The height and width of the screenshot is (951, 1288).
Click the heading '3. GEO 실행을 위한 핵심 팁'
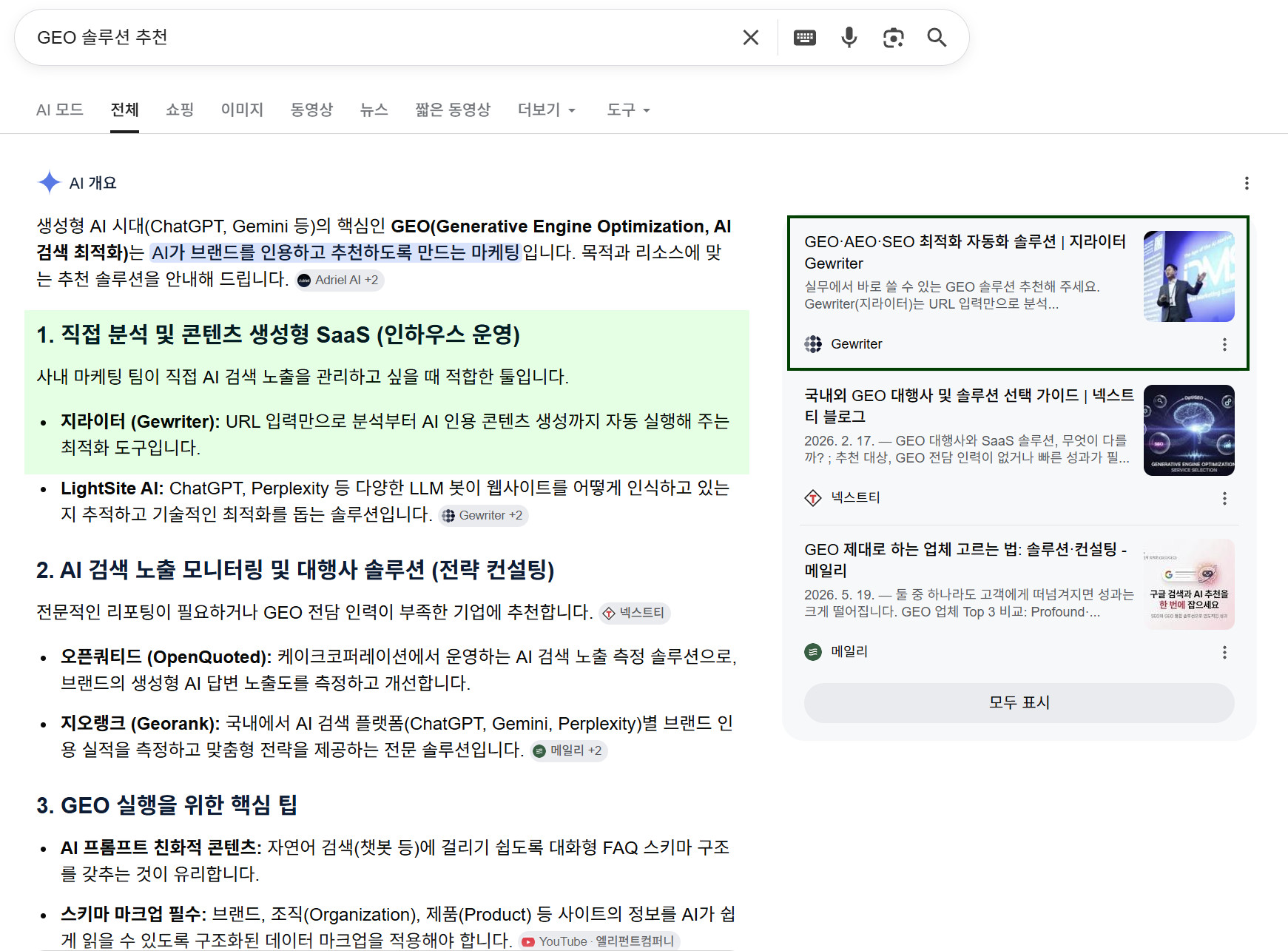[x=167, y=805]
